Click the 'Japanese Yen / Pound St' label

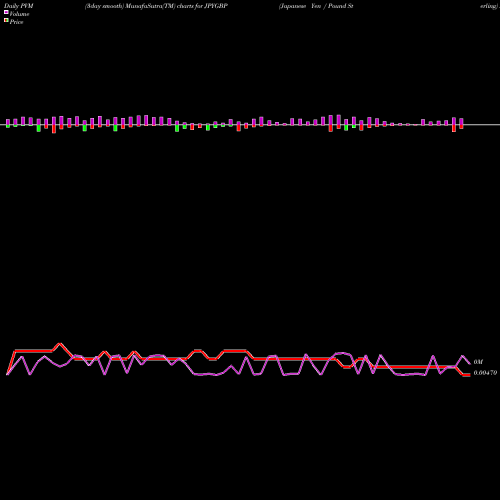click(316, 6)
